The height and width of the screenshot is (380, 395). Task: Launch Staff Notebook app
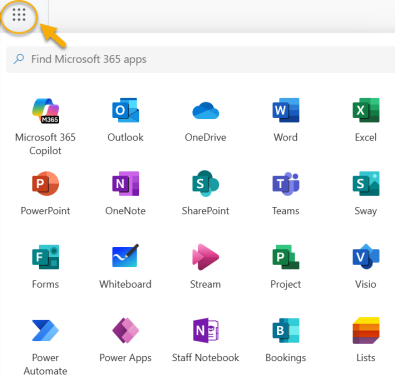(x=206, y=330)
